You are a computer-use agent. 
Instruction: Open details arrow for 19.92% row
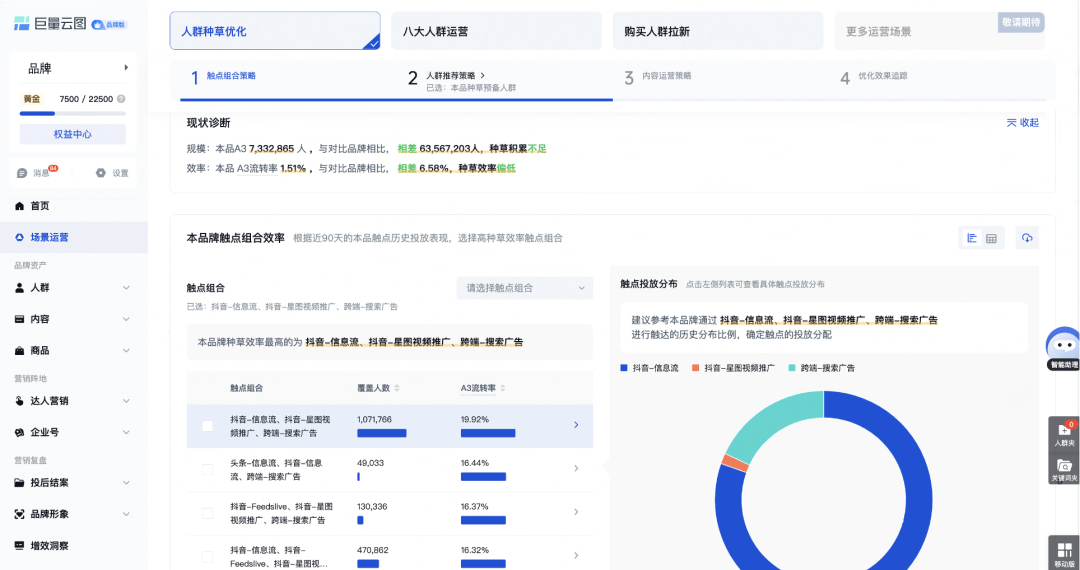pos(577,425)
